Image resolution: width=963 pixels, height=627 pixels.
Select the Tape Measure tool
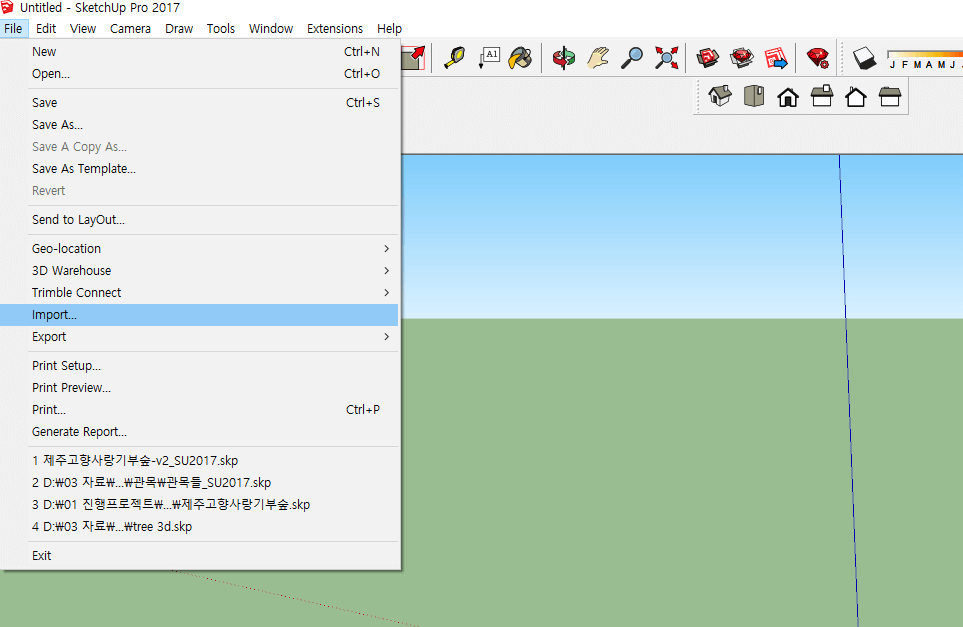[455, 58]
